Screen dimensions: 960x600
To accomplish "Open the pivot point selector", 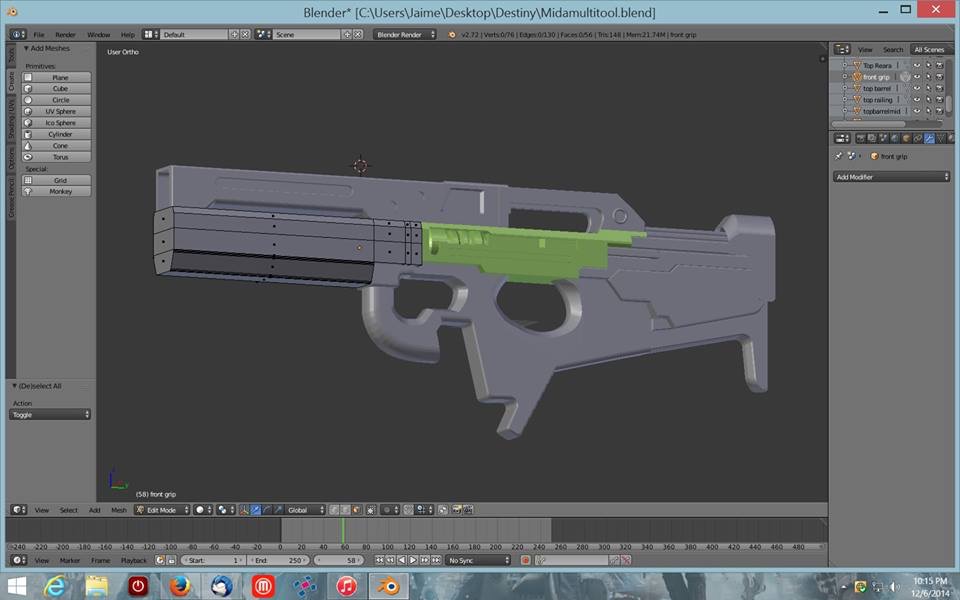I will click(226, 510).
